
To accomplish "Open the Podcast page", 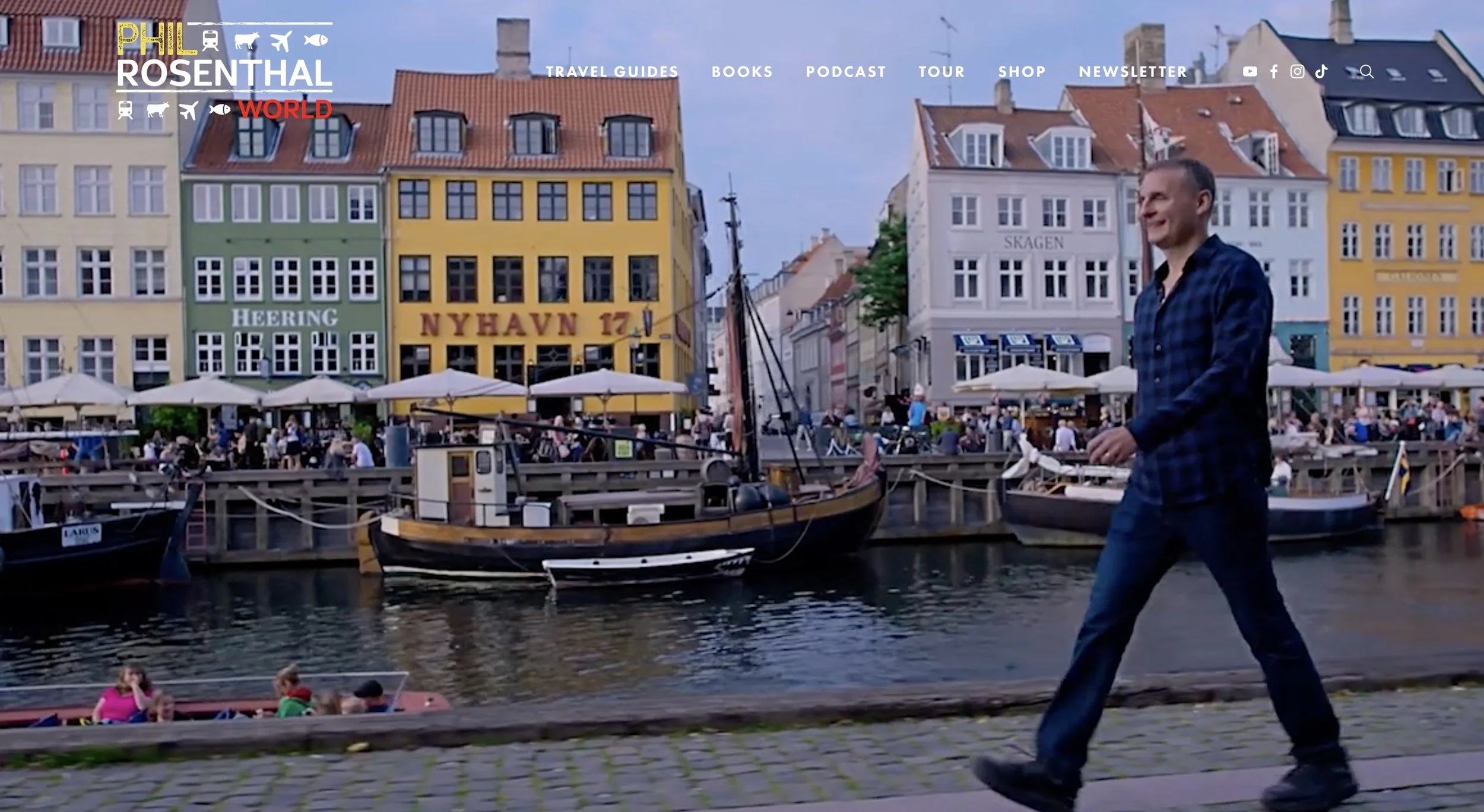I will point(845,72).
